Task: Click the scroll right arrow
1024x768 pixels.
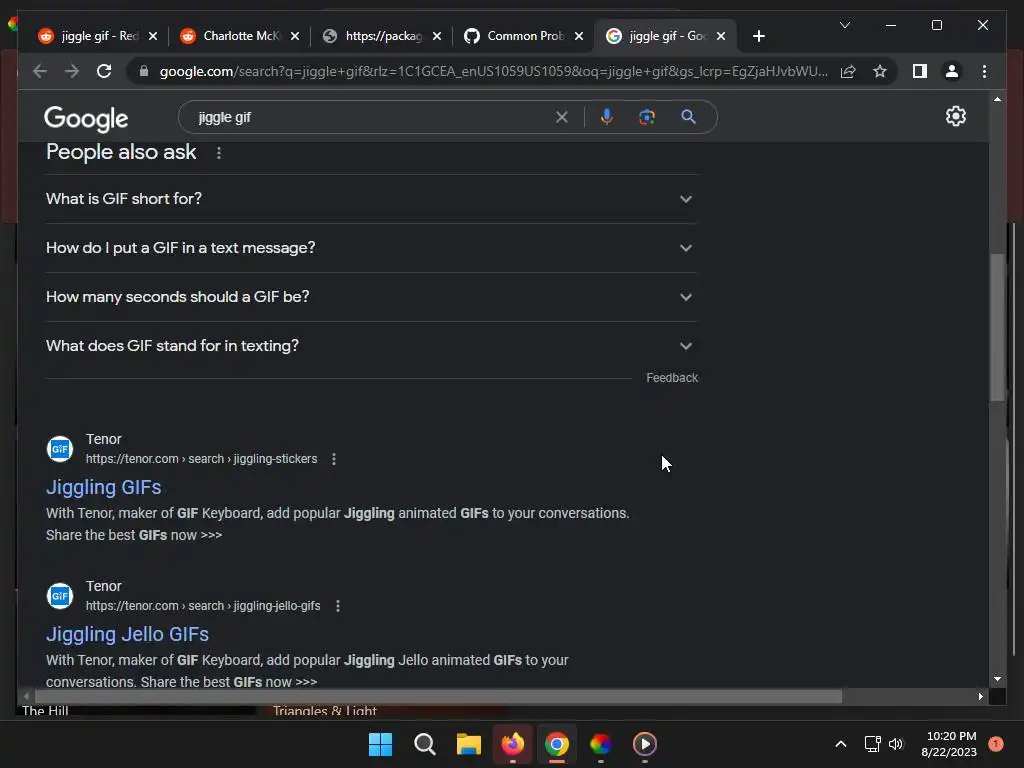Action: pos(980,697)
